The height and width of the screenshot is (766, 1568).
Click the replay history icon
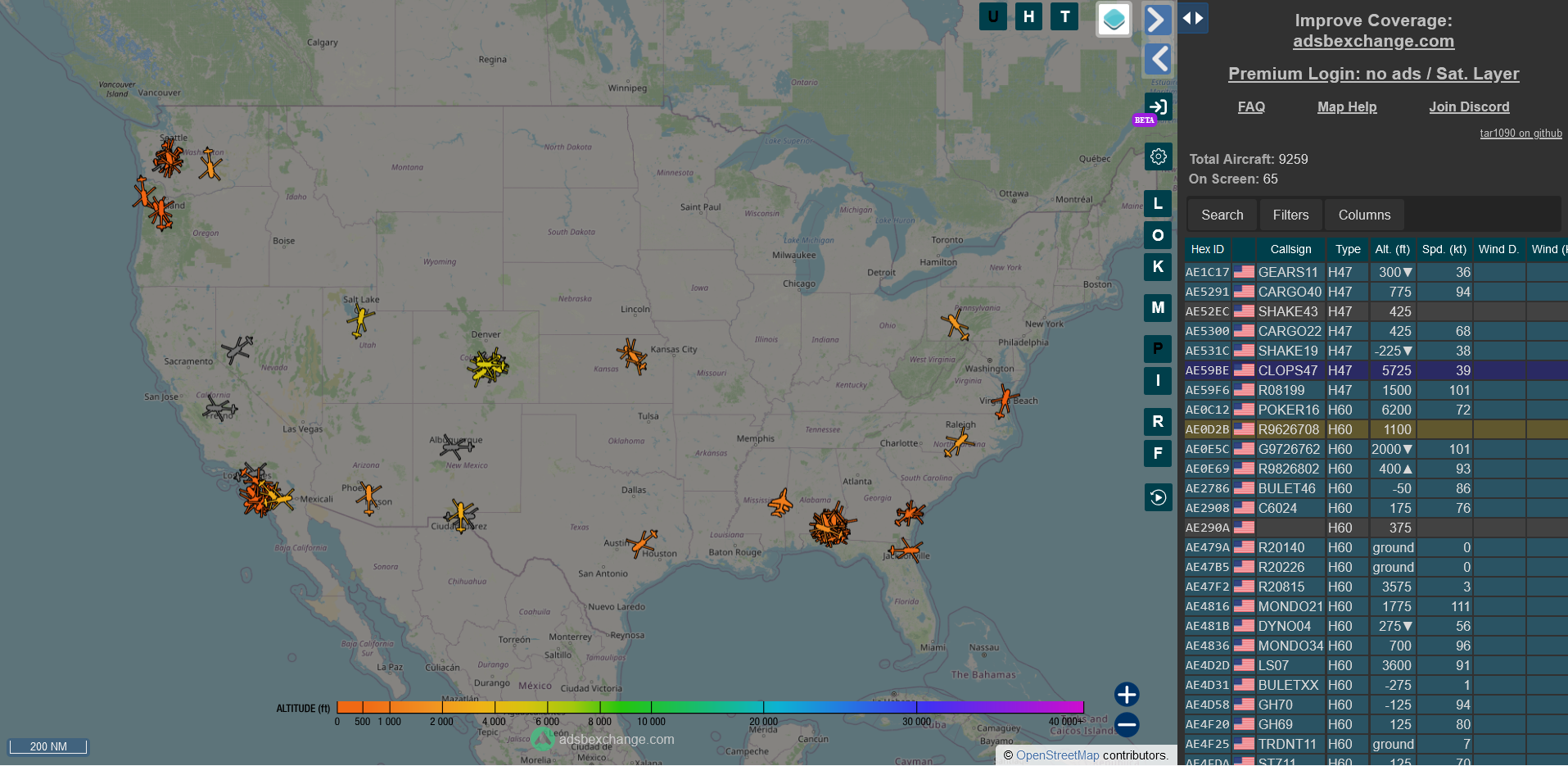1158,497
